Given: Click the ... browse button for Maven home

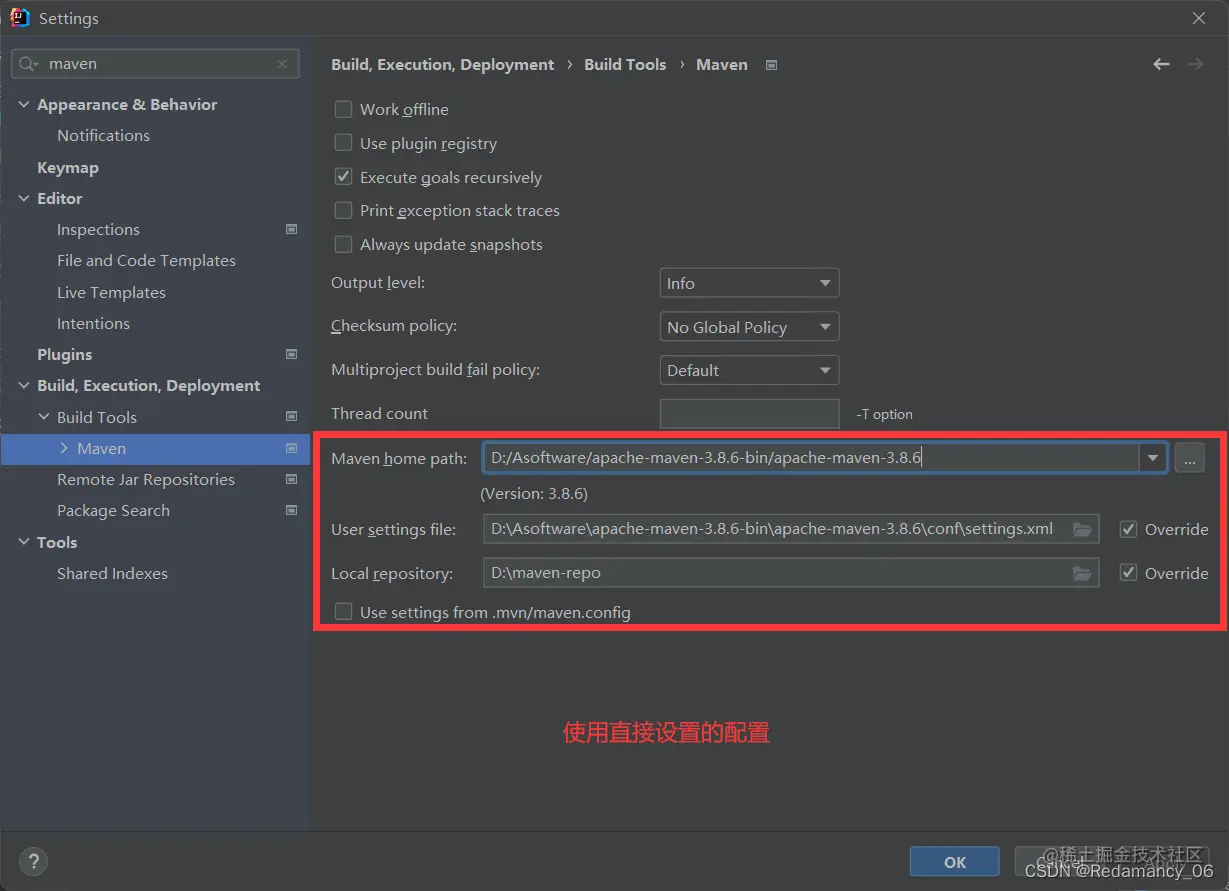Looking at the screenshot, I should pos(1189,458).
